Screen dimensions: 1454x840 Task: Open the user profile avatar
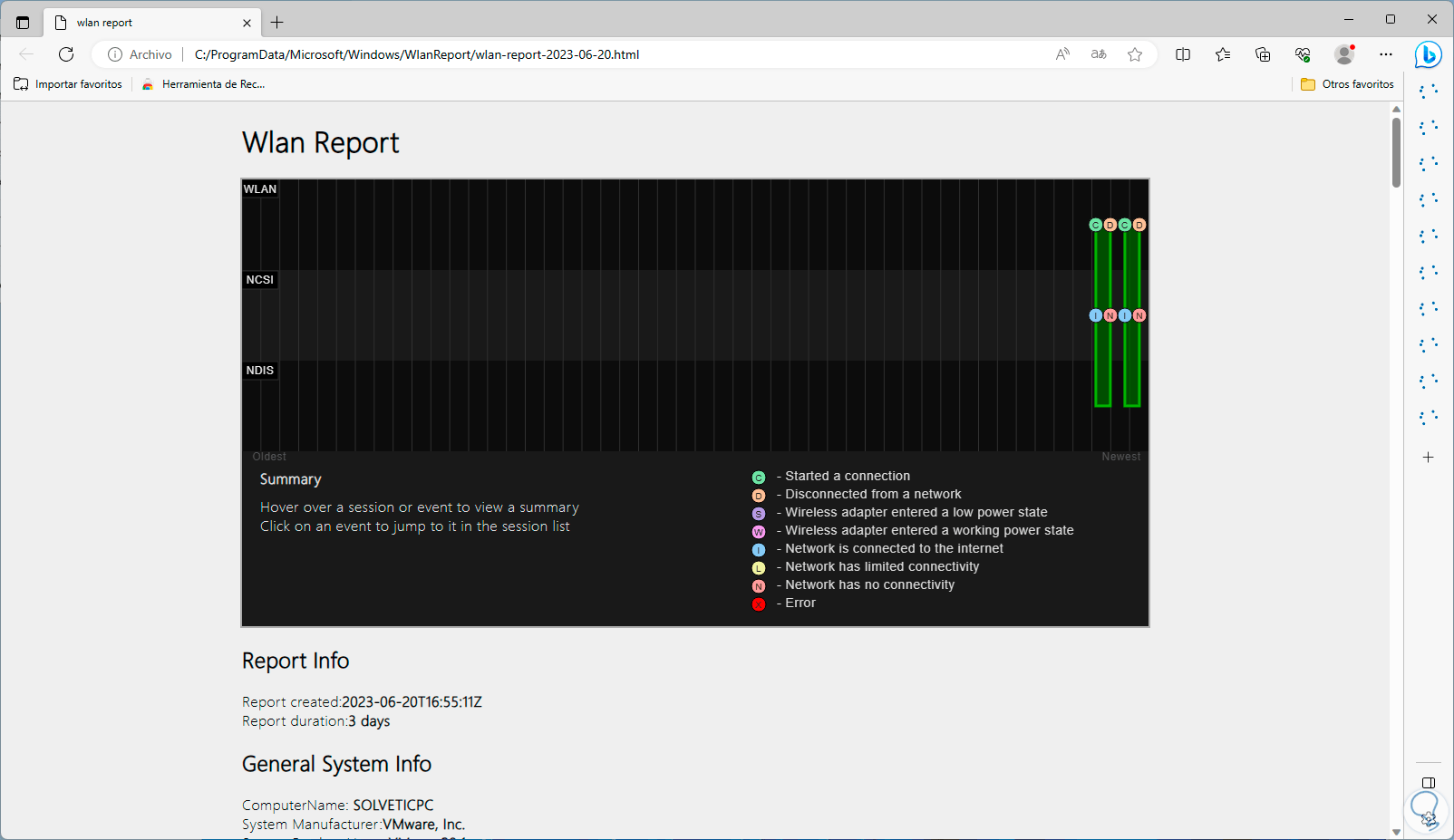click(1344, 54)
